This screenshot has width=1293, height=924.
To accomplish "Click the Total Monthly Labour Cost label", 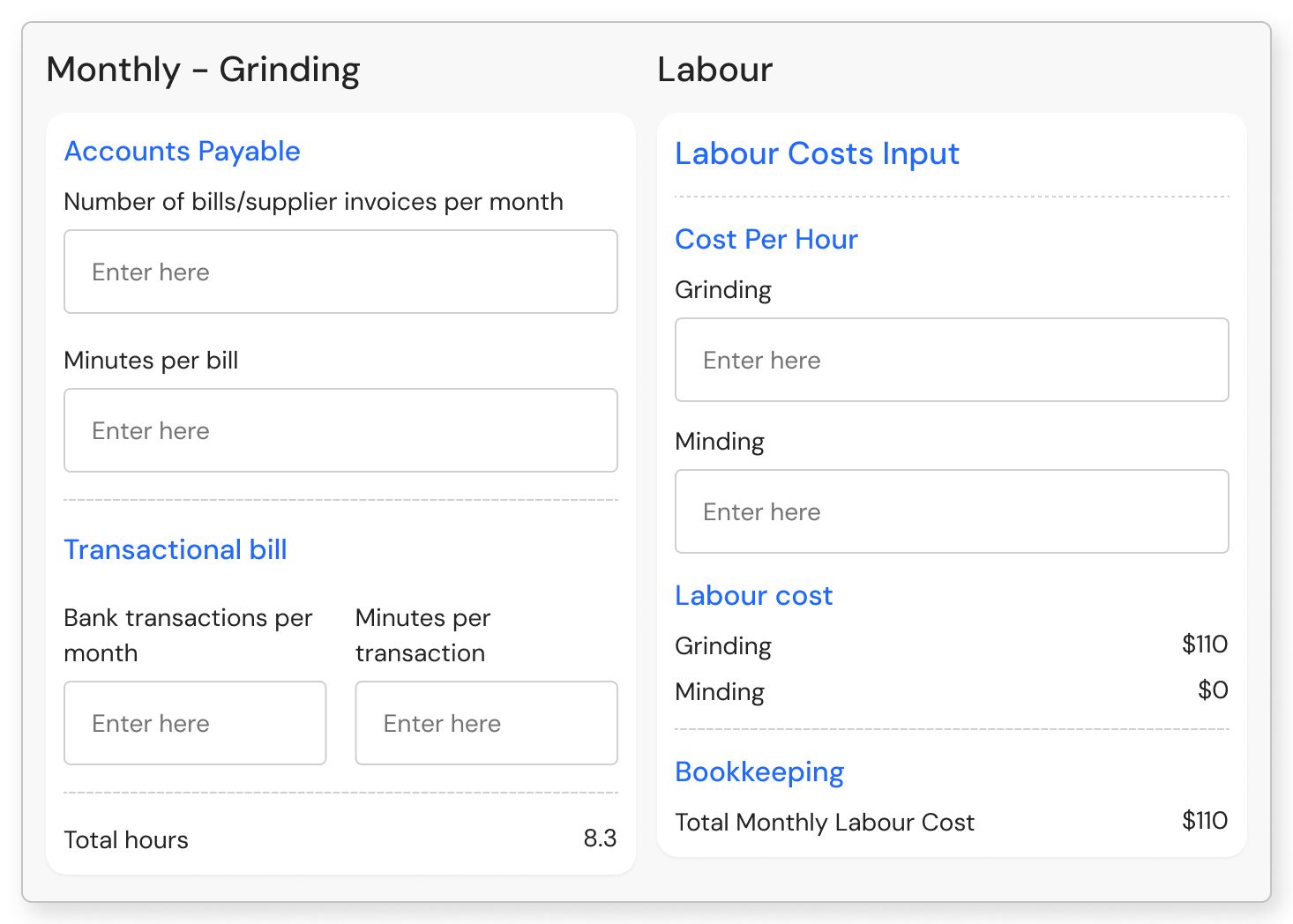I will coord(825,823).
